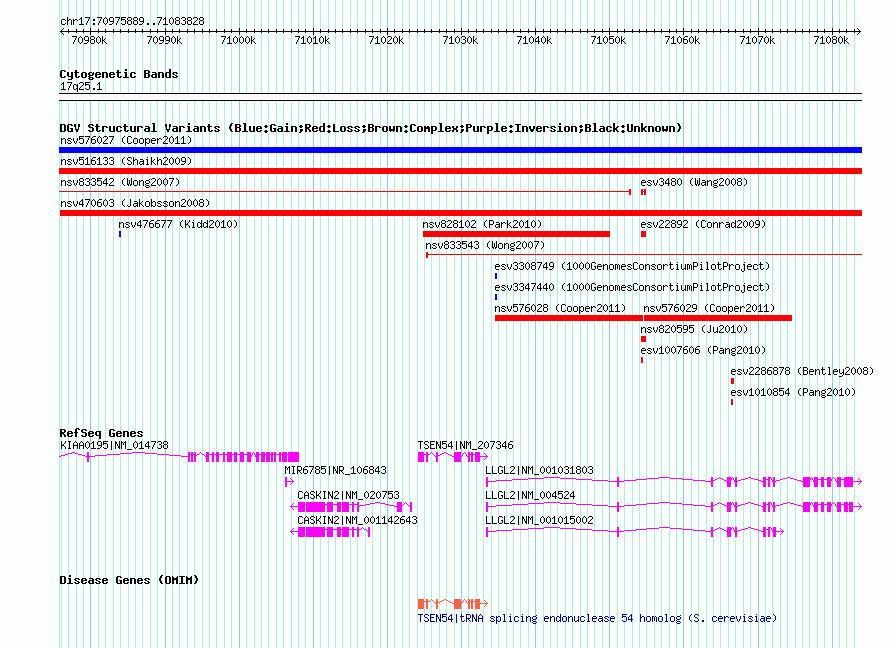The width and height of the screenshot is (890, 648).
Task: Click the 70980k ruler tick label
Action: coord(89,40)
